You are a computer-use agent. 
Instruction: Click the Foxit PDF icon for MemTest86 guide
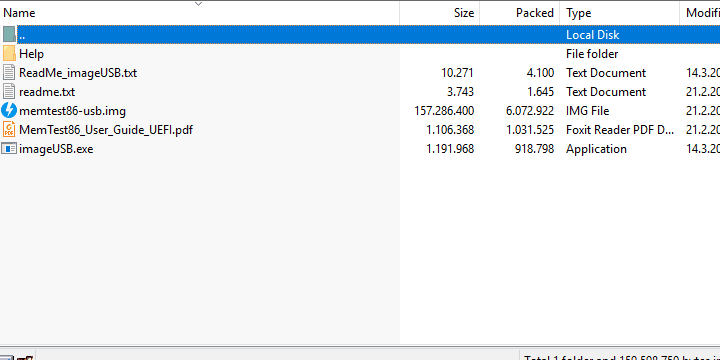[9, 129]
